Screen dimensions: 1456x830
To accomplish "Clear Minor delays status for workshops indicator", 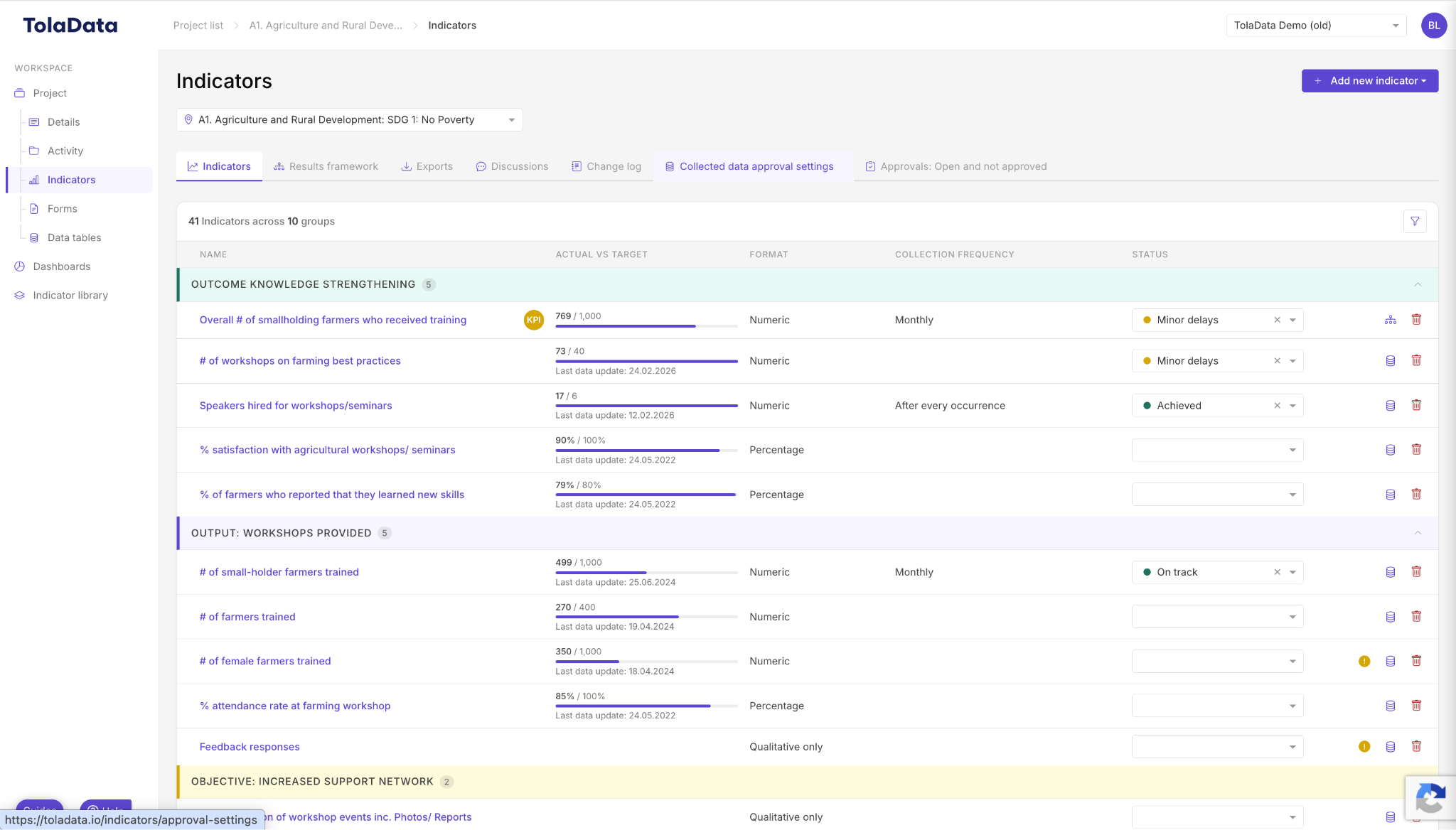I will tap(1277, 361).
